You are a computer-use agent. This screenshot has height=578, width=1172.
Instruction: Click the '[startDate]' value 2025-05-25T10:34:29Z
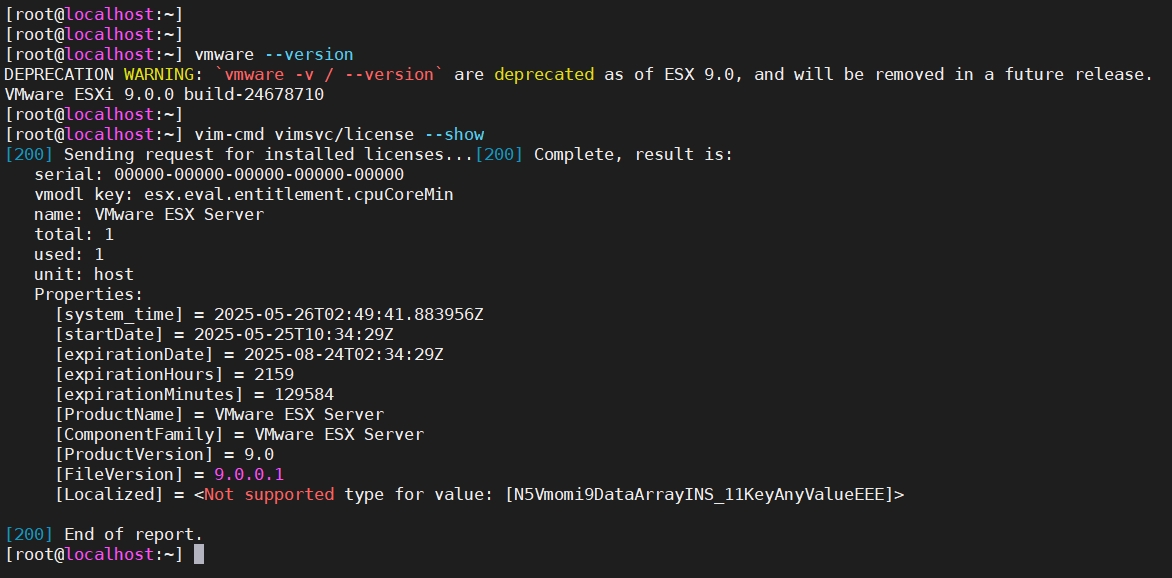click(x=293, y=334)
